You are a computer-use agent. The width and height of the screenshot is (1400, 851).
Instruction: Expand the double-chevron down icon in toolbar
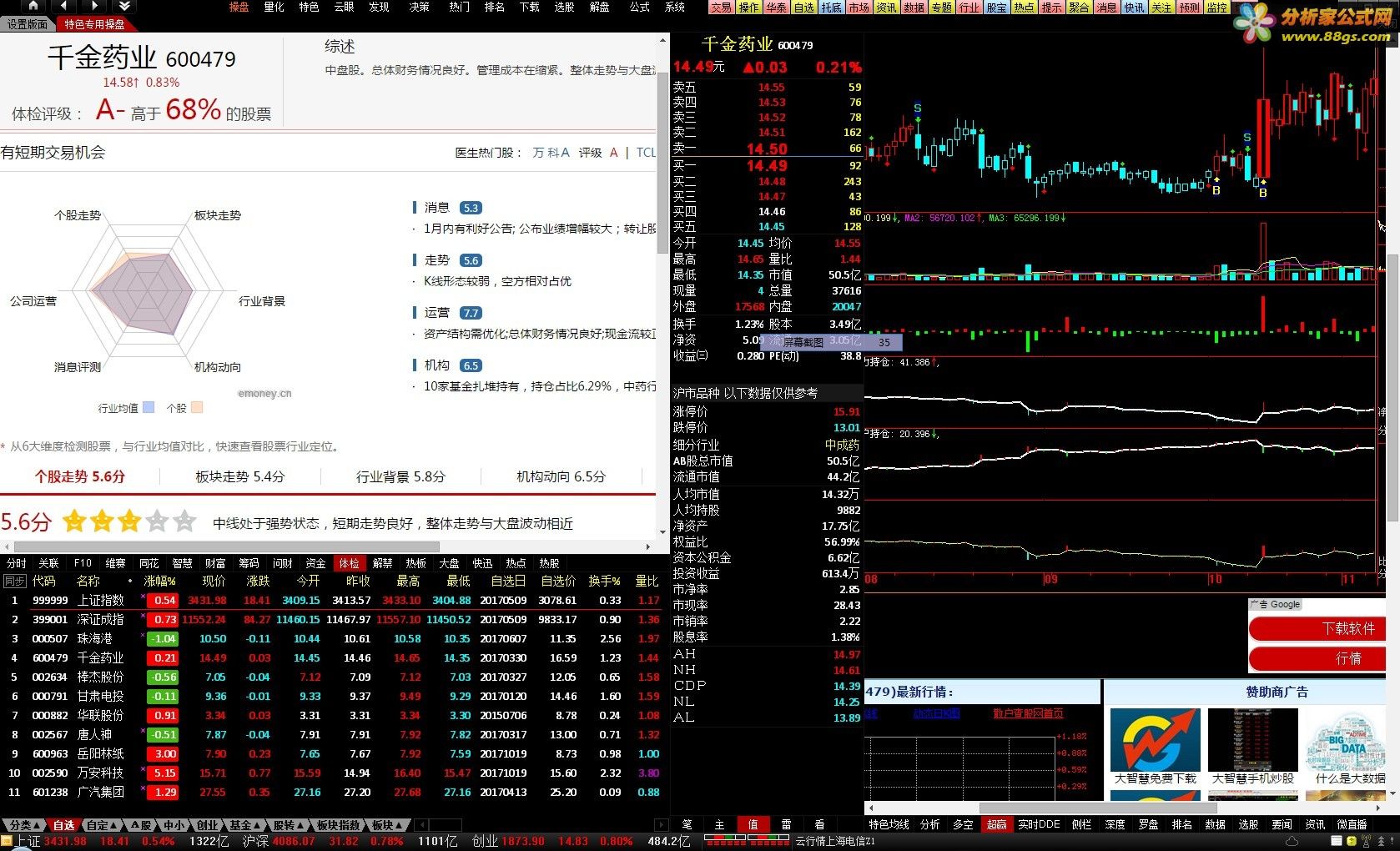pyautogui.click(x=123, y=6)
